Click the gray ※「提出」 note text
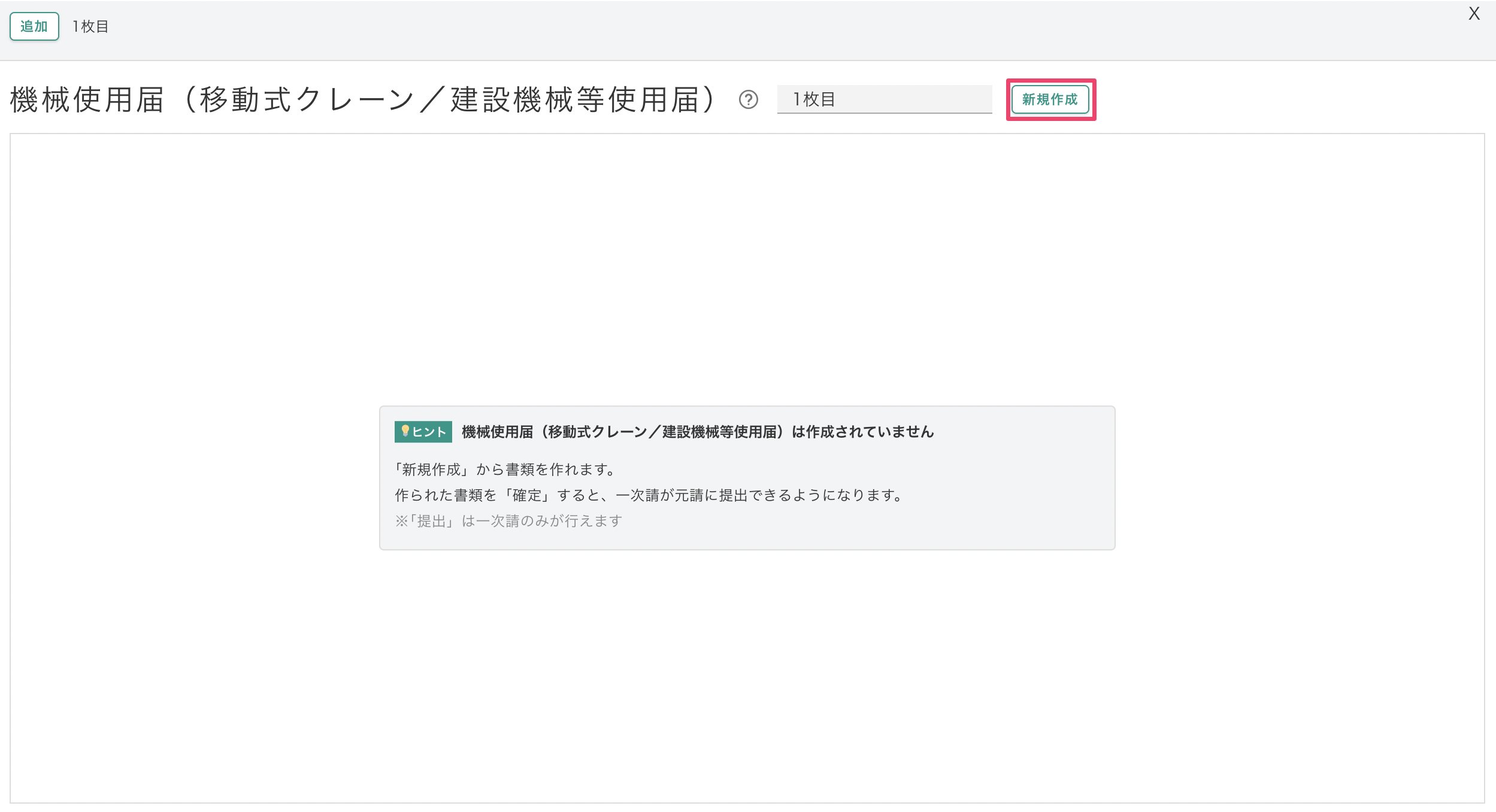Viewport: 1496px width, 812px height. coord(508,521)
